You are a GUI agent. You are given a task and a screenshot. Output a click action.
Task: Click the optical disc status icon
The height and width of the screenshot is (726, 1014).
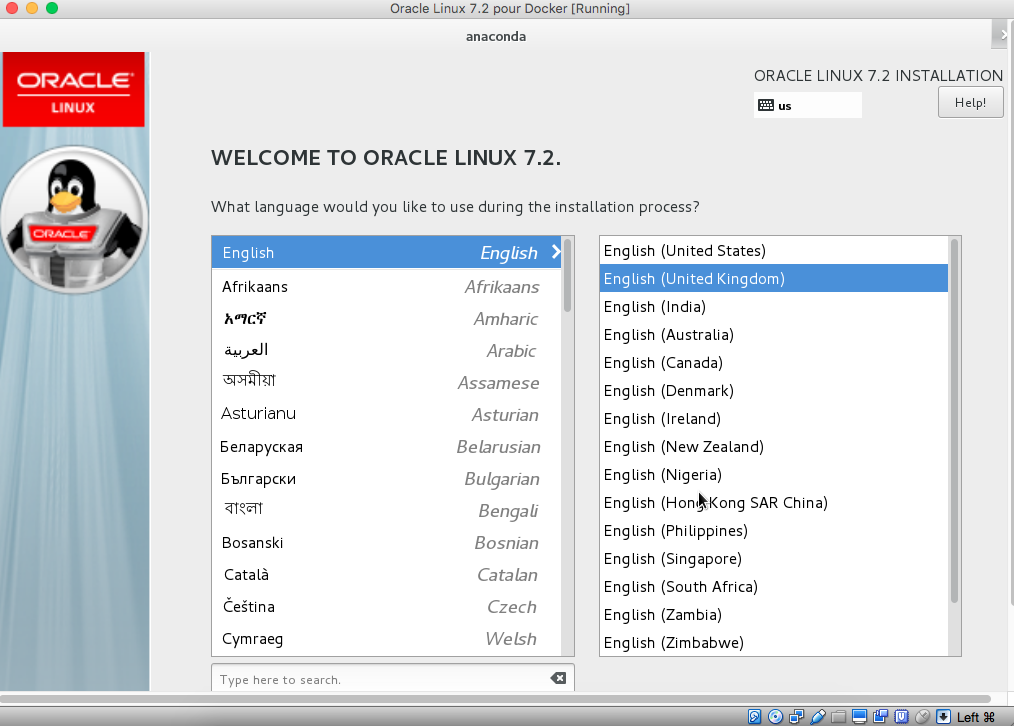pos(777,716)
